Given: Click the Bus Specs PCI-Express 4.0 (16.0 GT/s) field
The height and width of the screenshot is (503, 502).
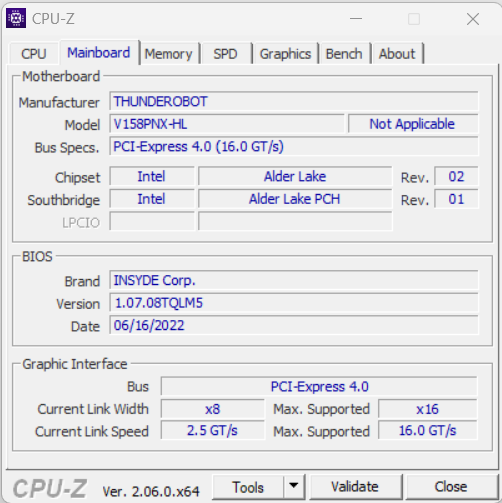Looking at the screenshot, I should pyautogui.click(x=294, y=146).
